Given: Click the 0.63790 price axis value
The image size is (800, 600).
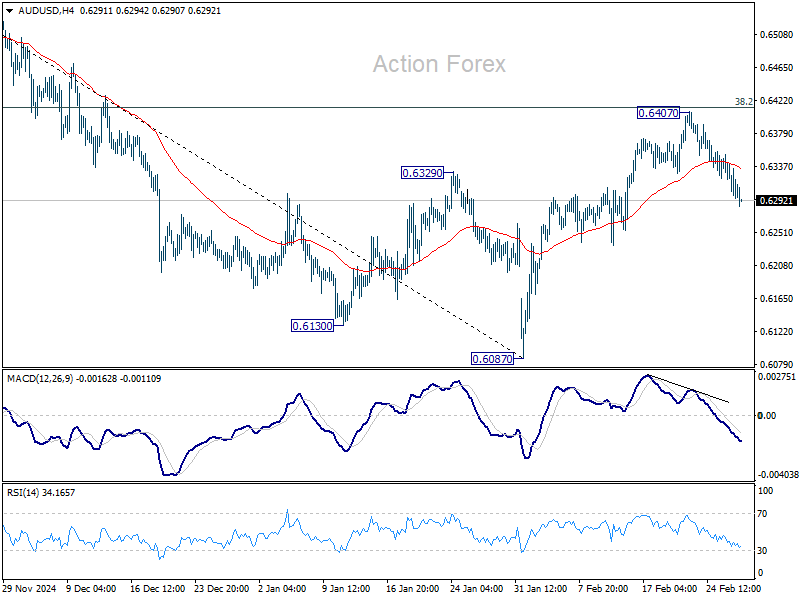Looking at the screenshot, I should (777, 134).
